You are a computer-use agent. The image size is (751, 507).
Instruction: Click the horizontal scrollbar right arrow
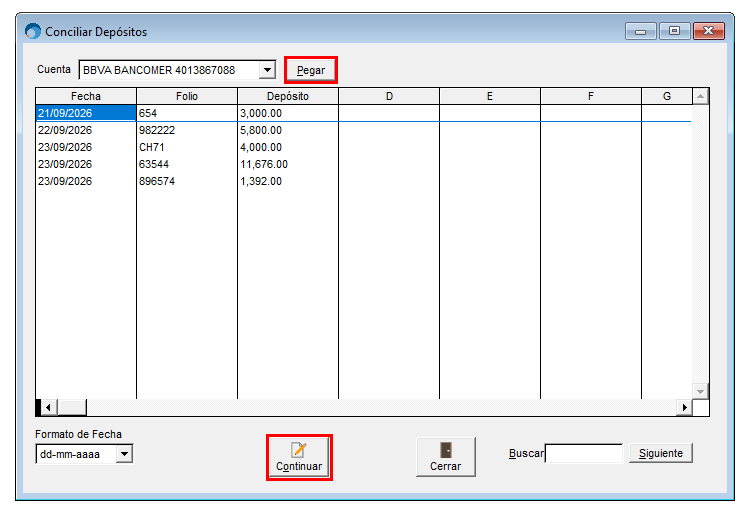coord(684,407)
